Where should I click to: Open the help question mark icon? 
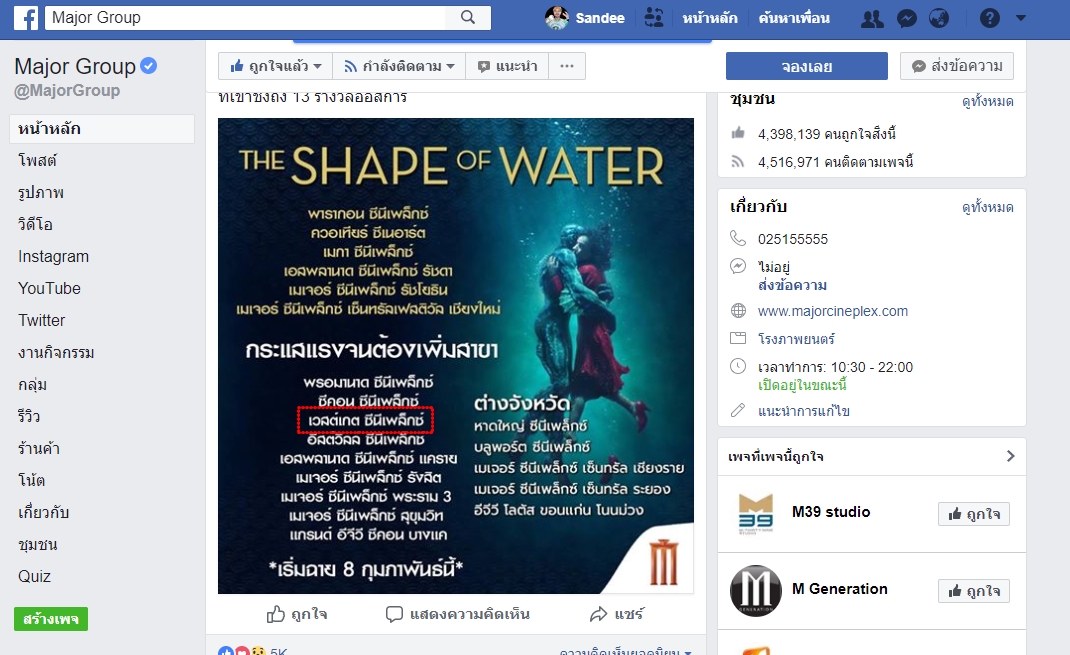[989, 18]
